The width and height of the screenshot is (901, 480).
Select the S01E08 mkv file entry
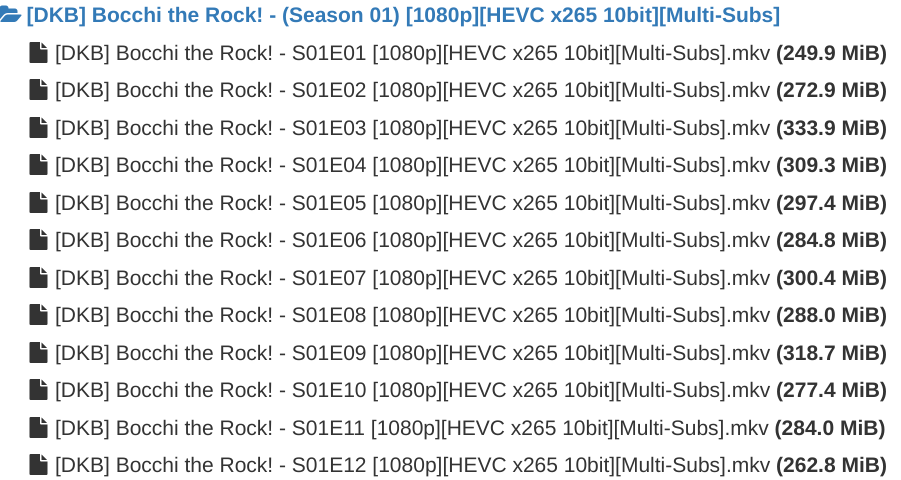[412, 315]
